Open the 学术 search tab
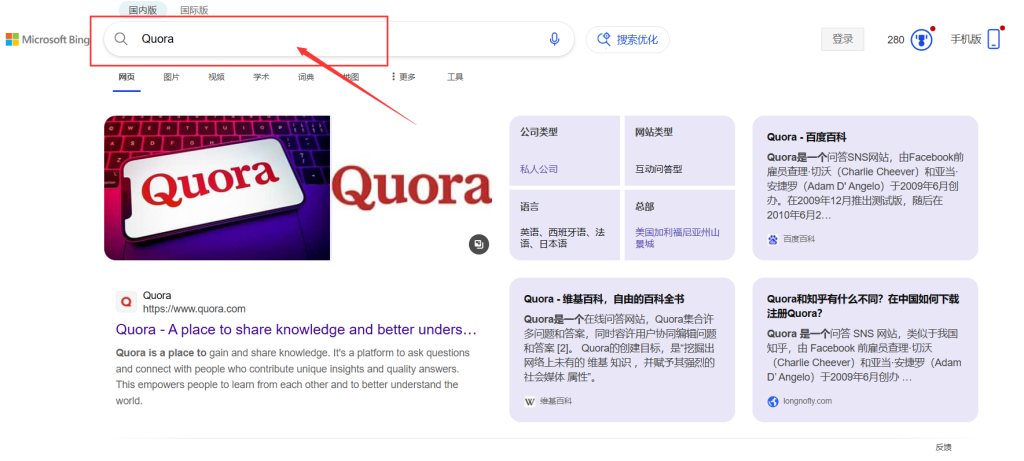This screenshot has height=461, width=1024. pyautogui.click(x=261, y=76)
